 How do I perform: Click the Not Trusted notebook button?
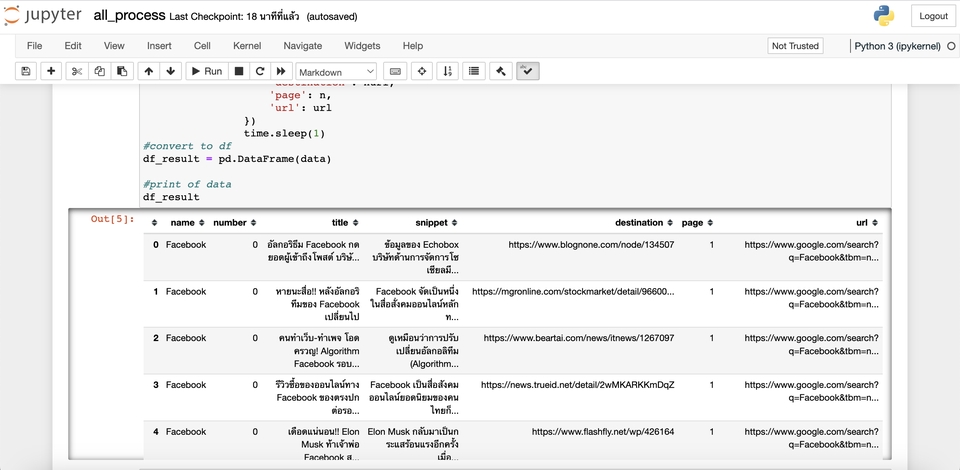pyautogui.click(x=795, y=46)
